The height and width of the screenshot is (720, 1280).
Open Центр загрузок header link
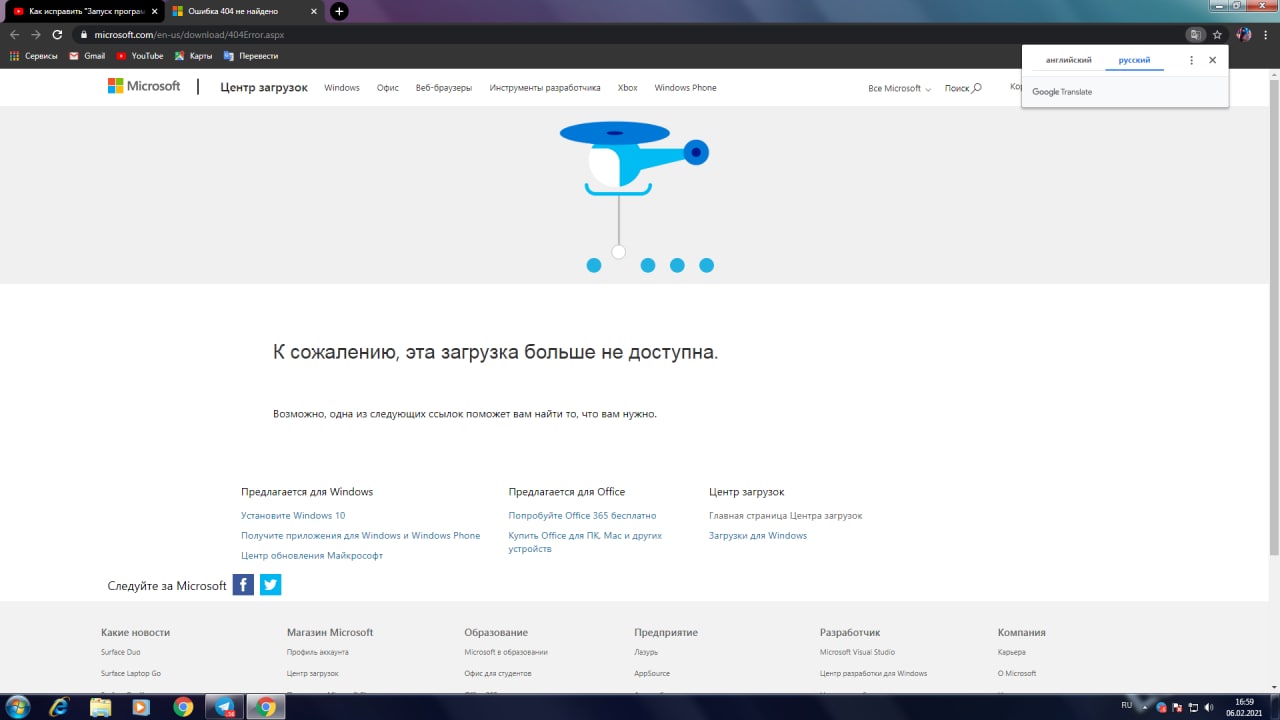(x=264, y=87)
